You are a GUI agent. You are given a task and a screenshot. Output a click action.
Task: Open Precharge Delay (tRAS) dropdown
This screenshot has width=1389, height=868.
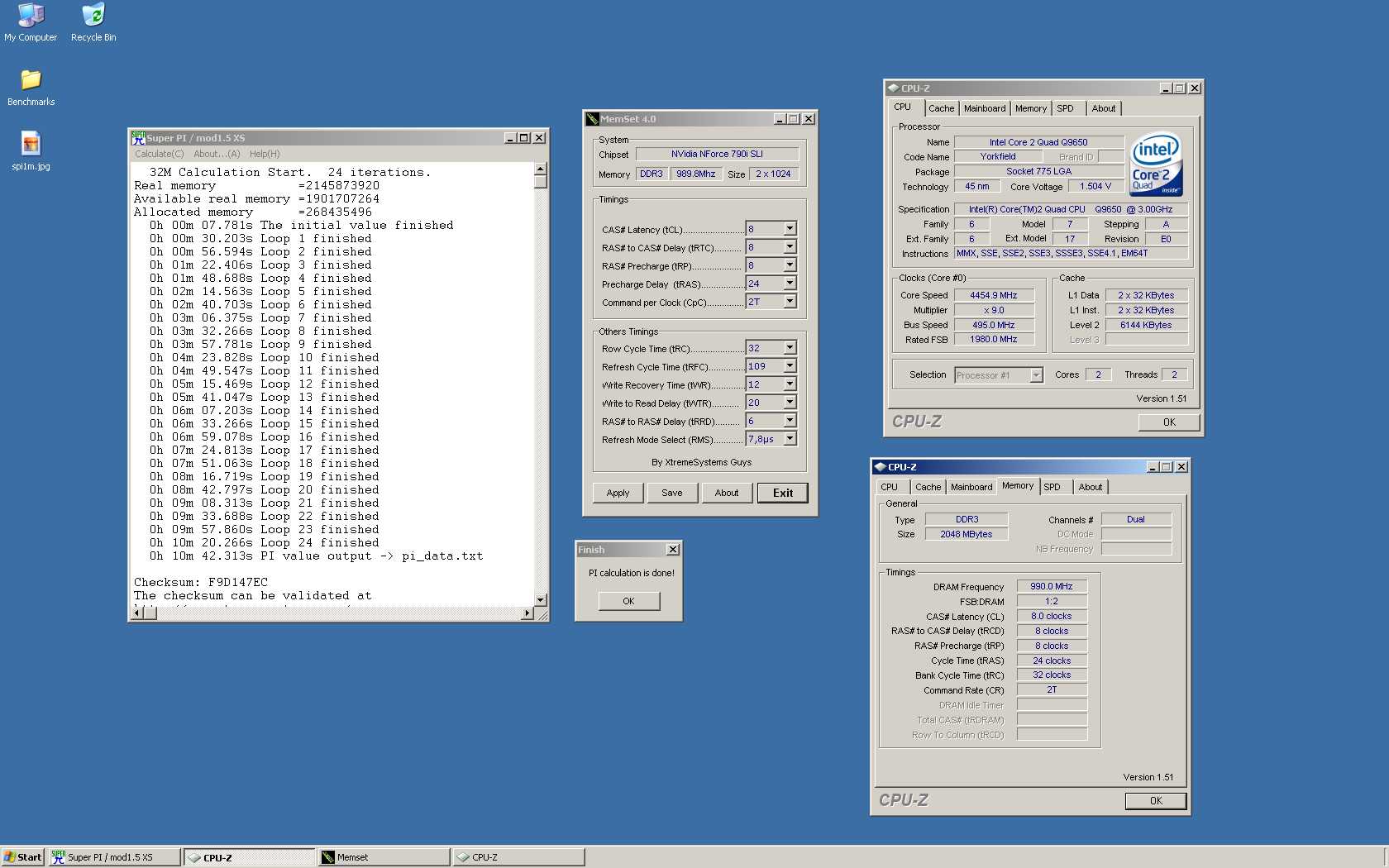pyautogui.click(x=790, y=284)
